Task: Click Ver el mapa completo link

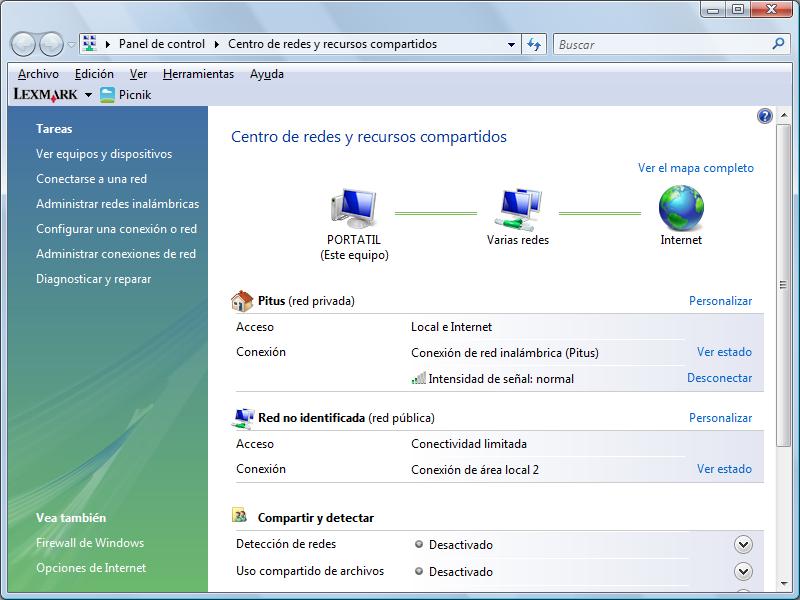Action: (x=696, y=168)
